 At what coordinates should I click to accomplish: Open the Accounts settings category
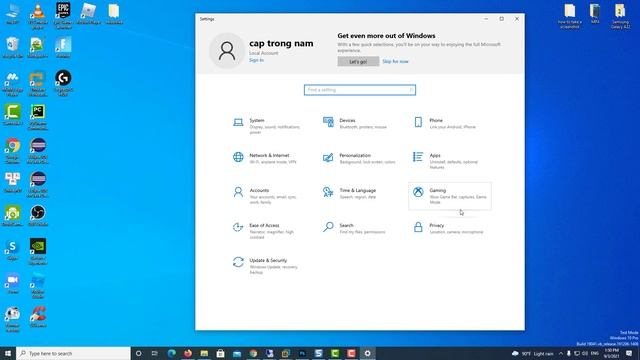click(x=267, y=196)
